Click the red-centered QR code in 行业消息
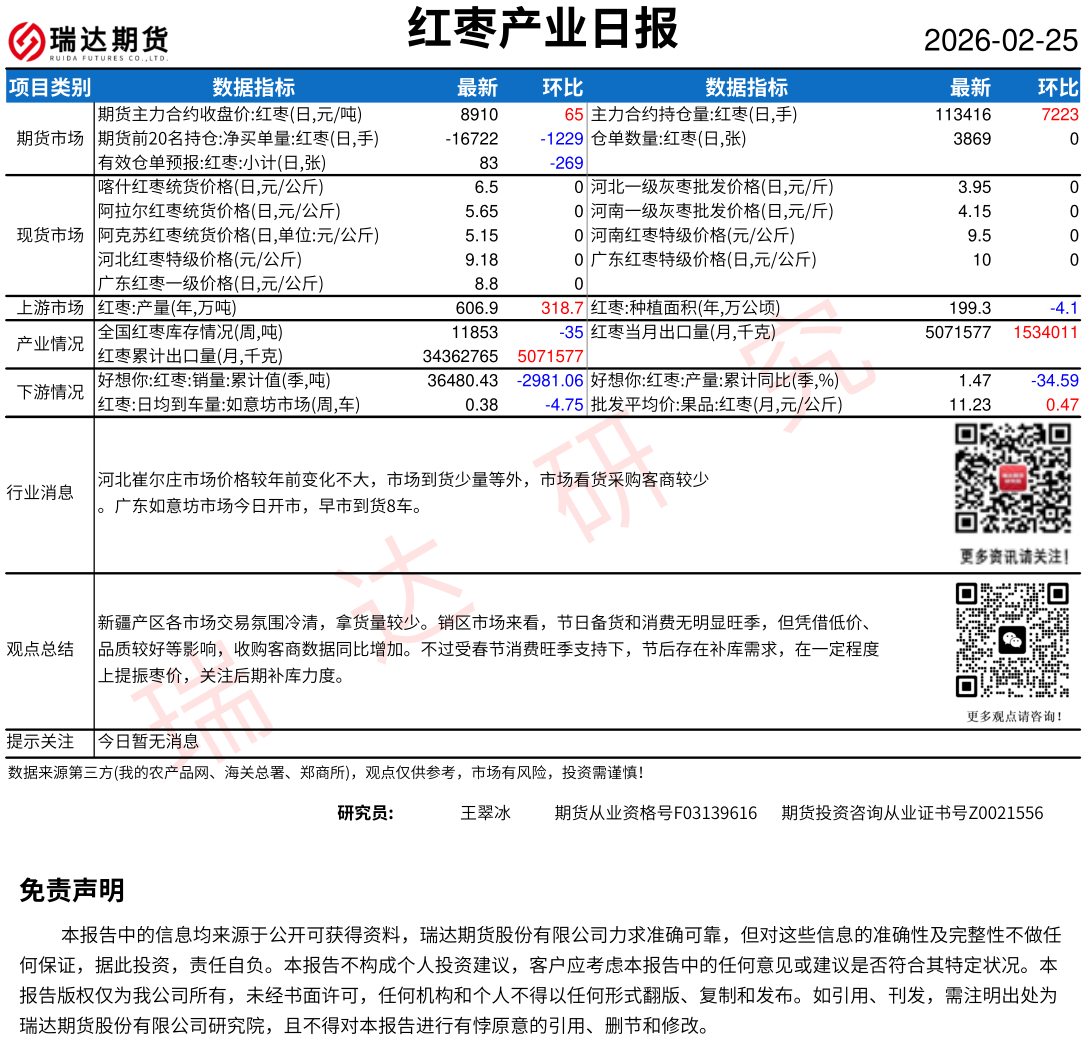Image resolution: width=1086 pixels, height=1039 pixels. pos(1012,478)
